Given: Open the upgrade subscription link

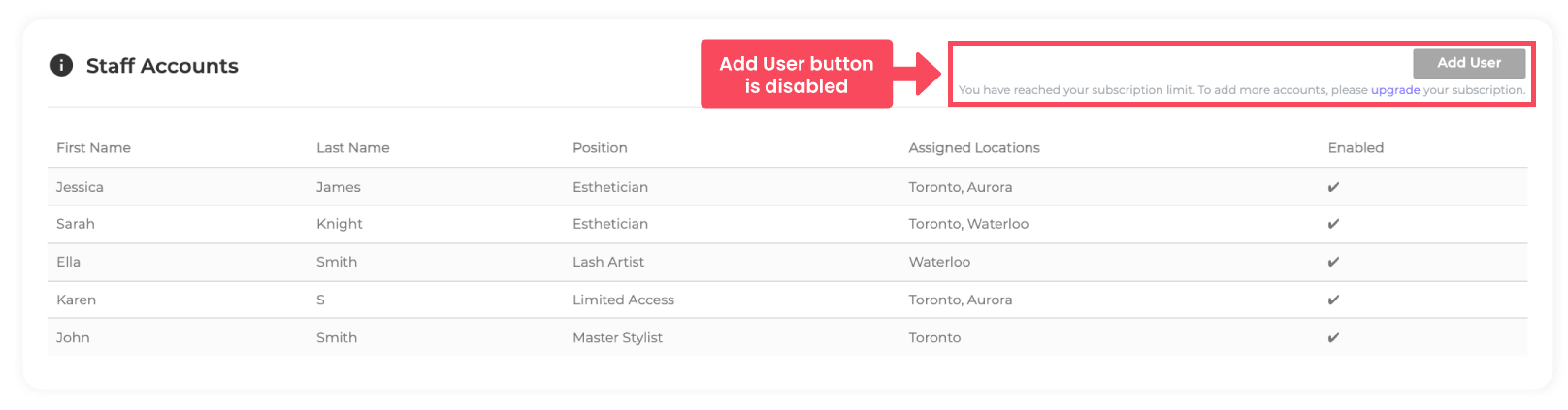Looking at the screenshot, I should click(1394, 90).
